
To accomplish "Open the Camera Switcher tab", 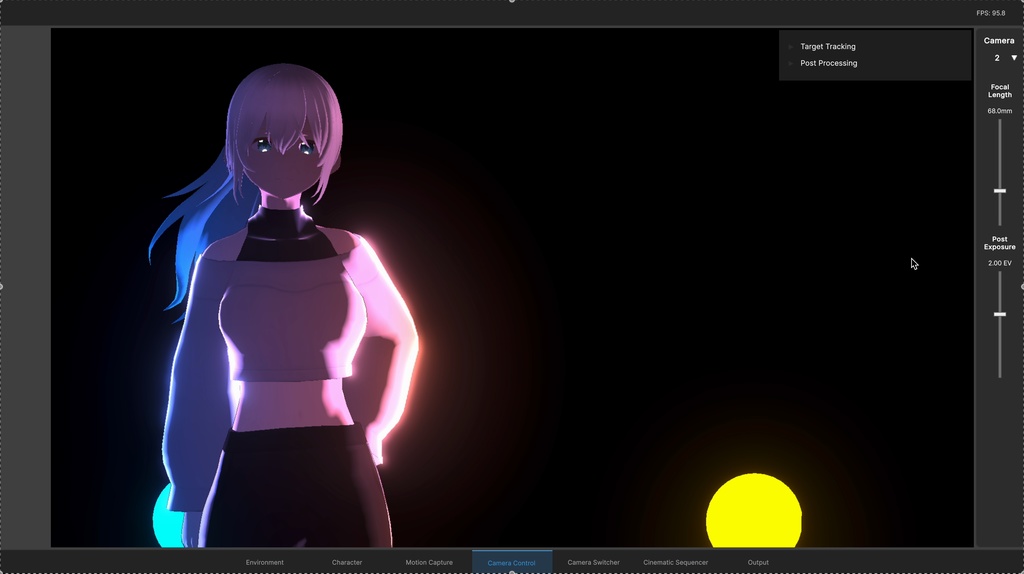I will 594,562.
